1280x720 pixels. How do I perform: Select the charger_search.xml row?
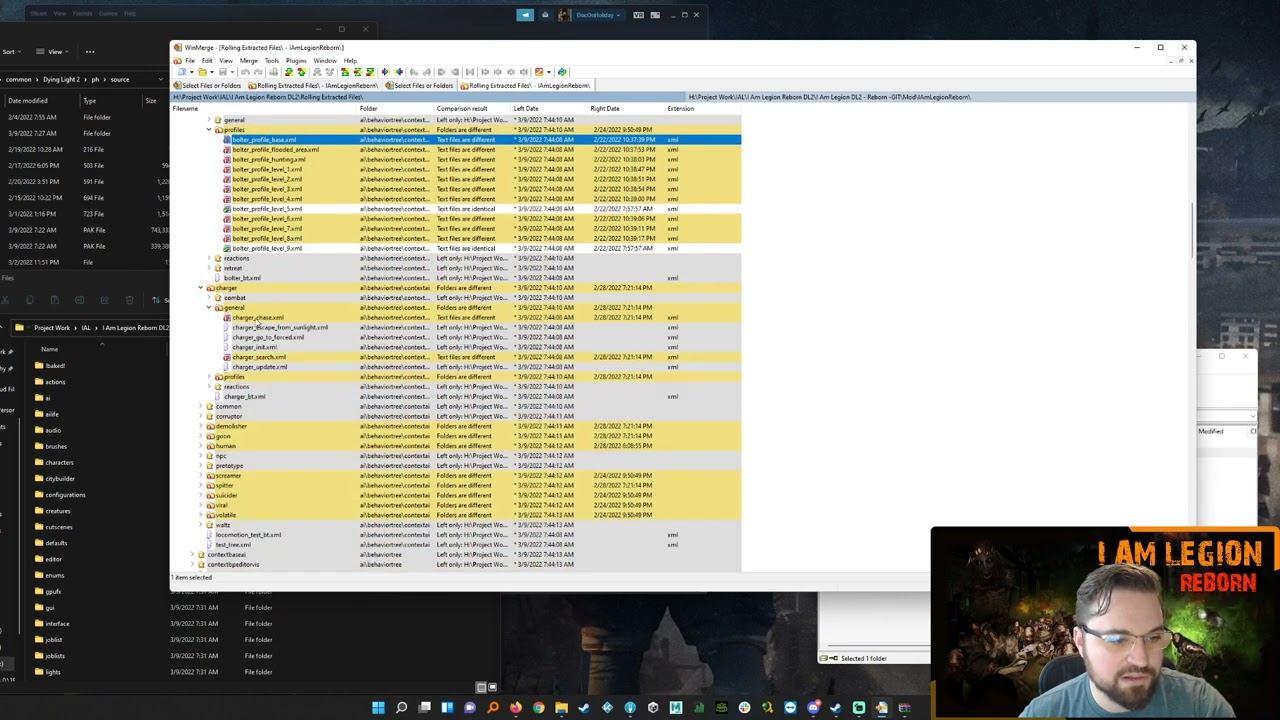456,357
